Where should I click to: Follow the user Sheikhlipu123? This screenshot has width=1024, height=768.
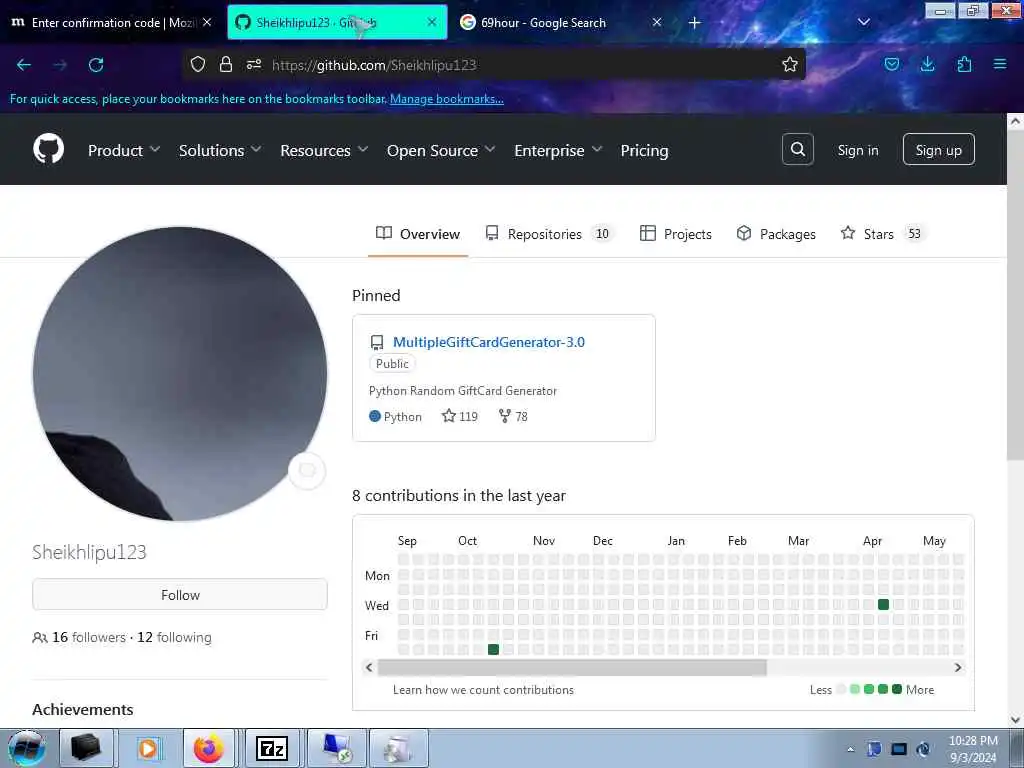pos(180,595)
